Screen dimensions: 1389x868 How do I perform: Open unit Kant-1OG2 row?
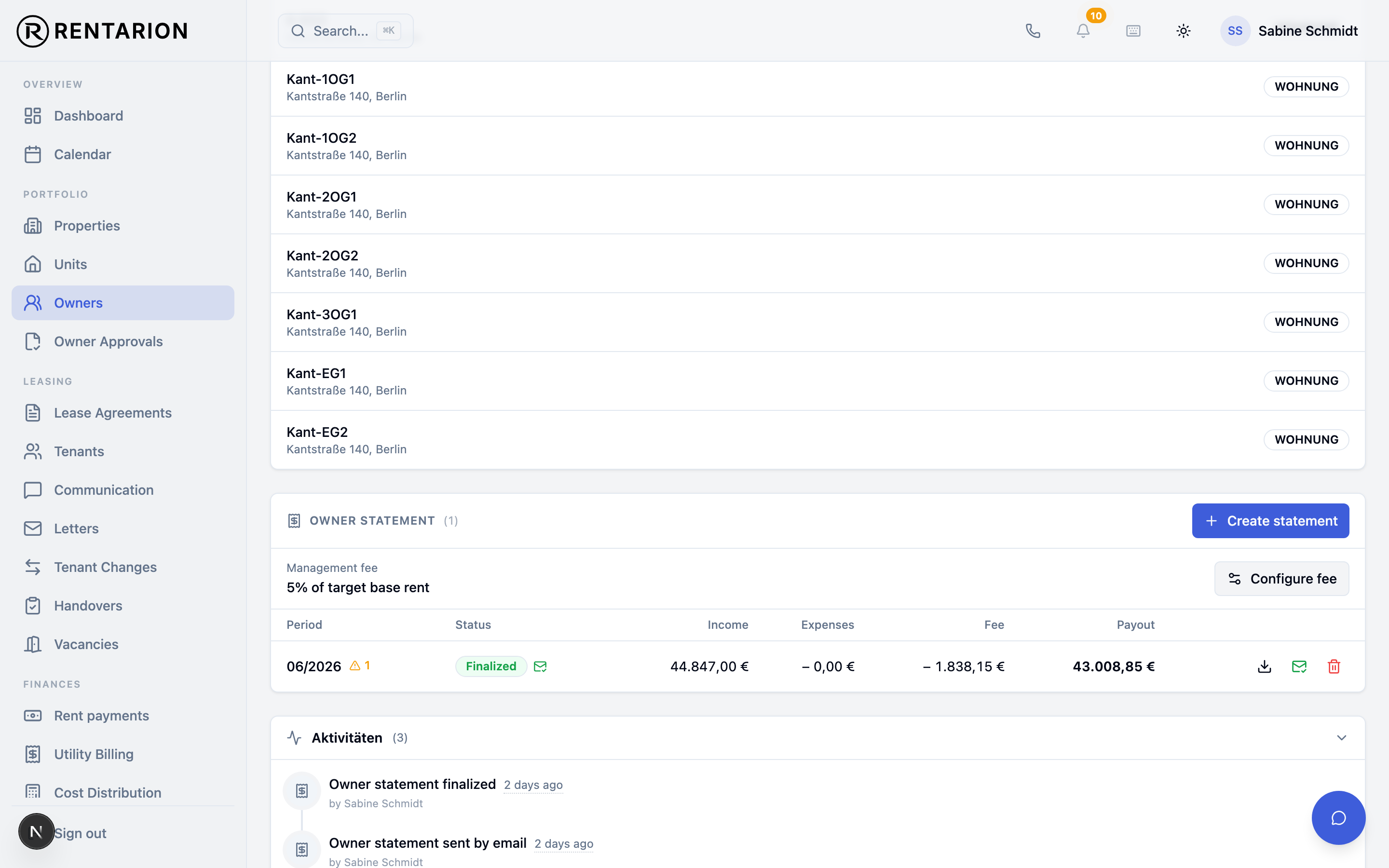(817, 146)
